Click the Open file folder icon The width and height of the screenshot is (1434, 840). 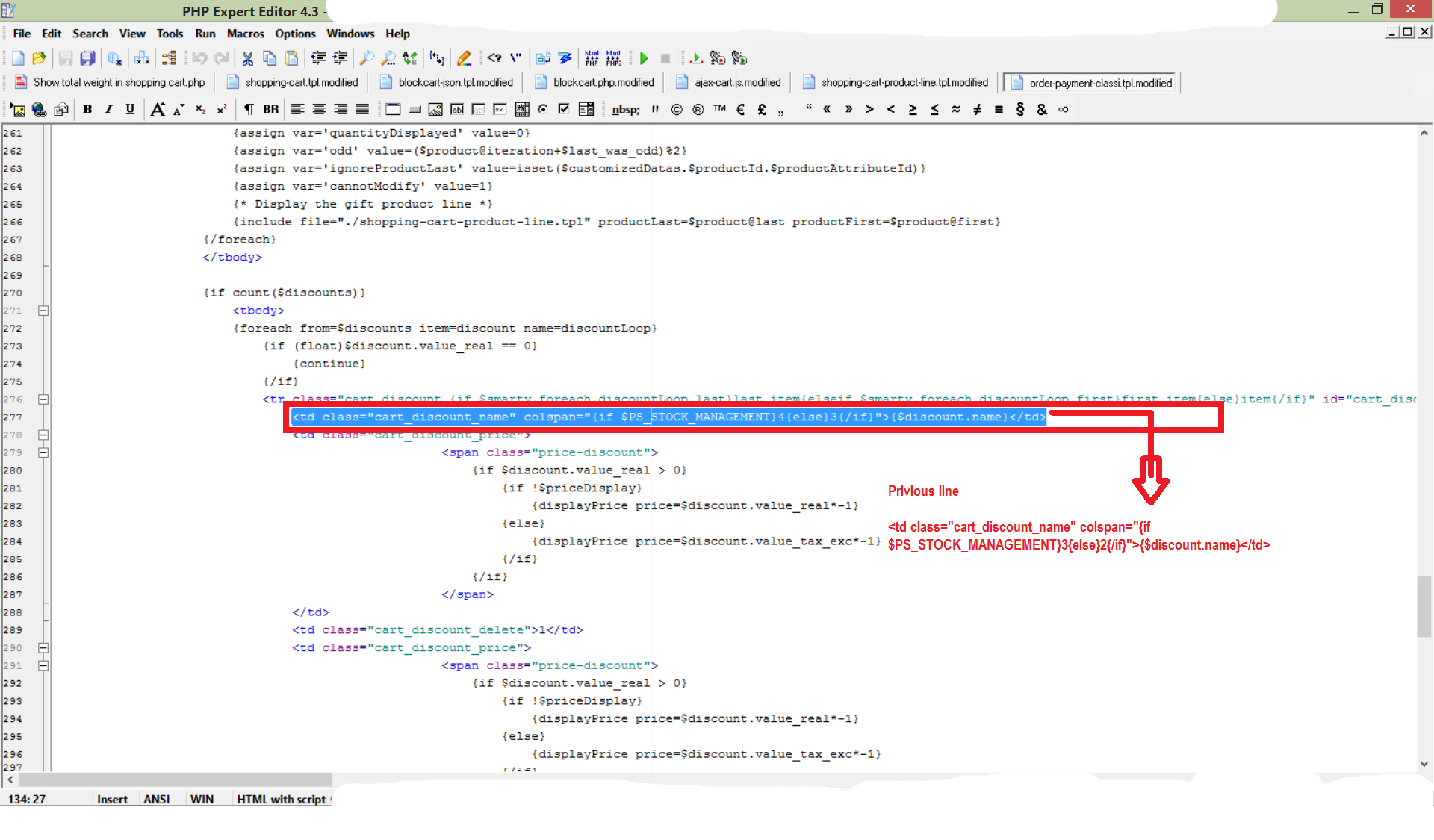point(39,58)
